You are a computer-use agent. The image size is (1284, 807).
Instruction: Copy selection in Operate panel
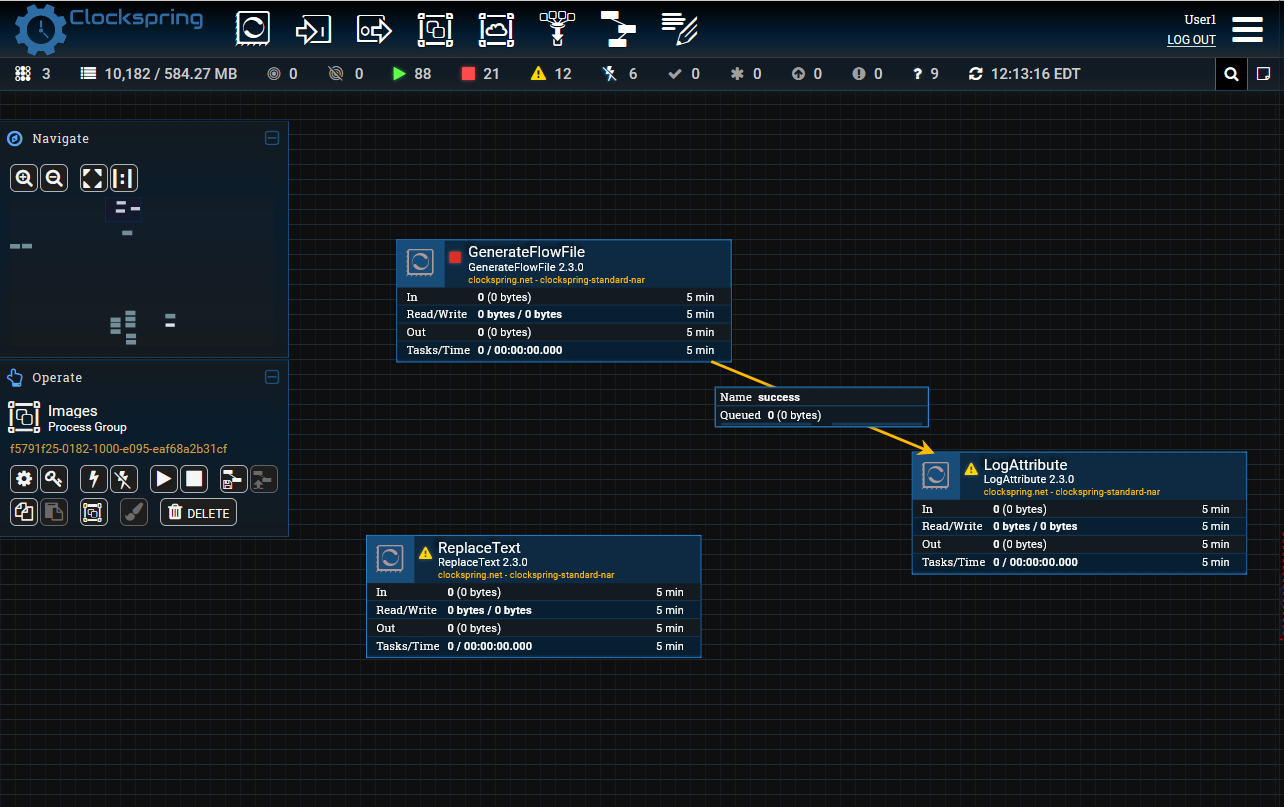pyautogui.click(x=24, y=512)
